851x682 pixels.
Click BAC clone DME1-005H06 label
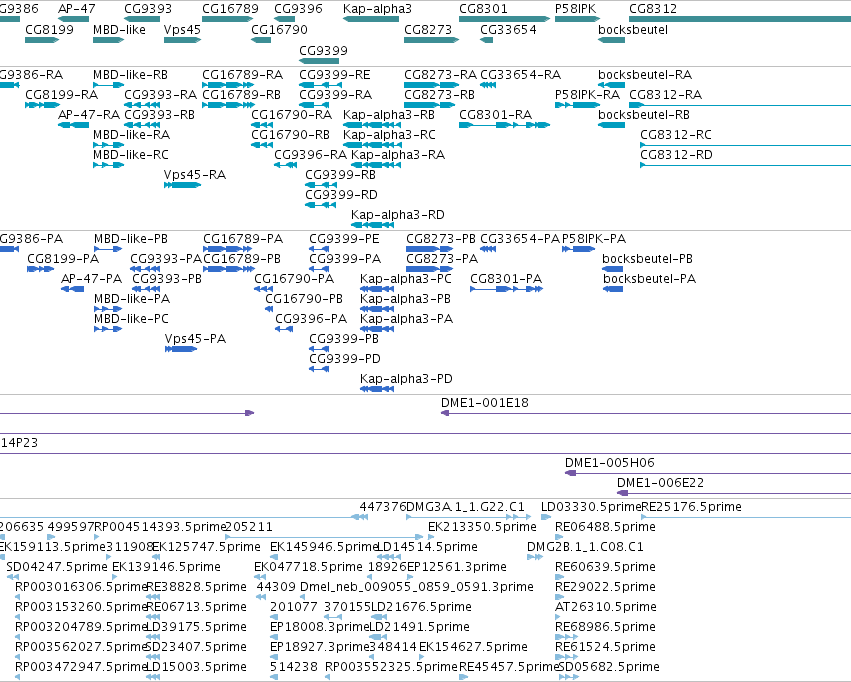click(610, 462)
